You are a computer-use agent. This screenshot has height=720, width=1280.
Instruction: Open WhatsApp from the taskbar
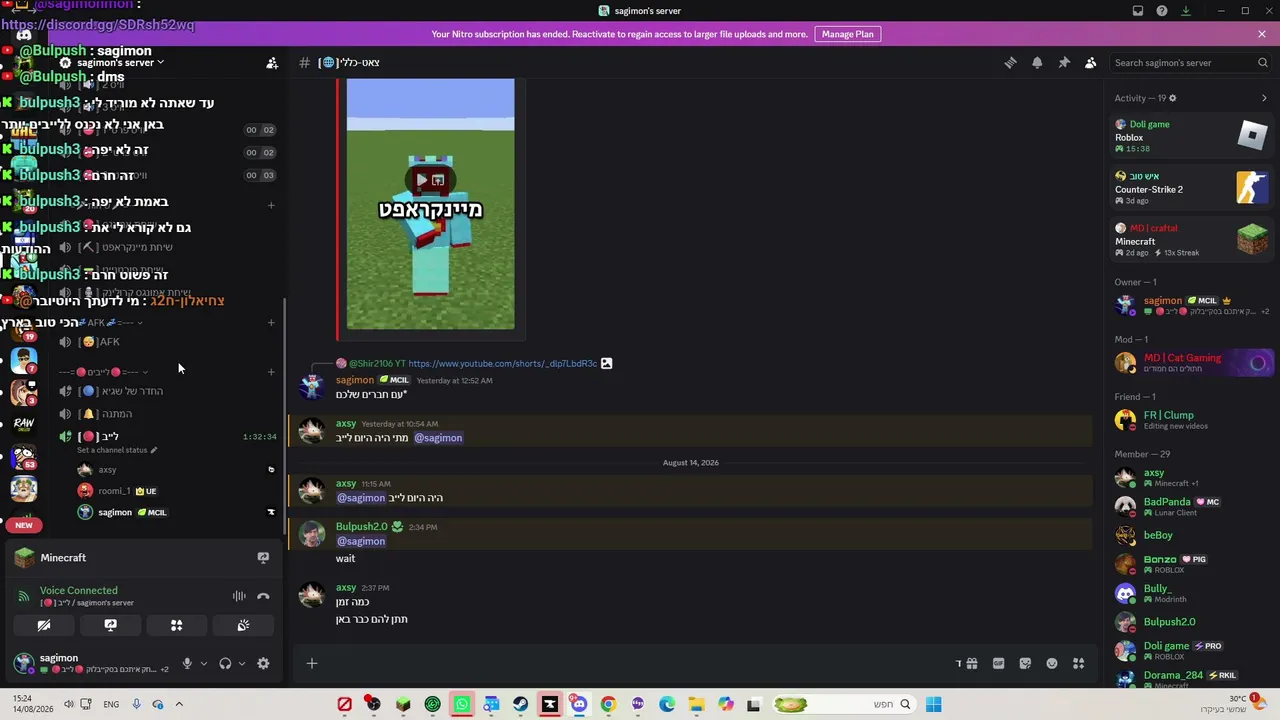tap(461, 704)
